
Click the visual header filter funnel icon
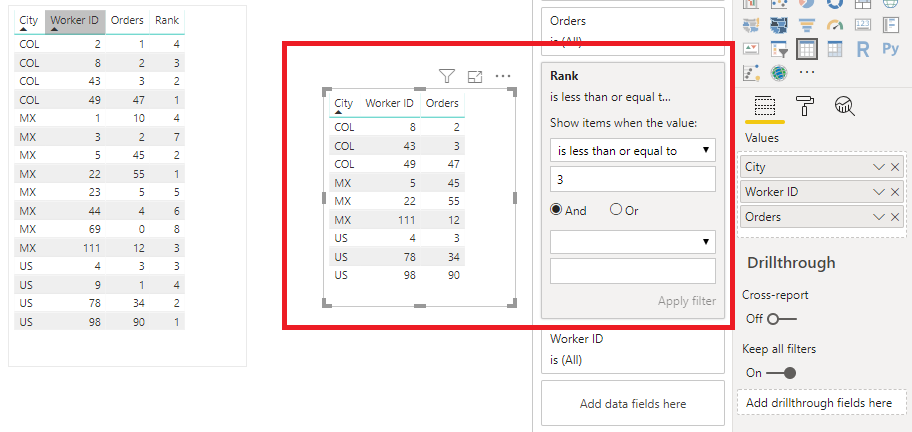(446, 76)
